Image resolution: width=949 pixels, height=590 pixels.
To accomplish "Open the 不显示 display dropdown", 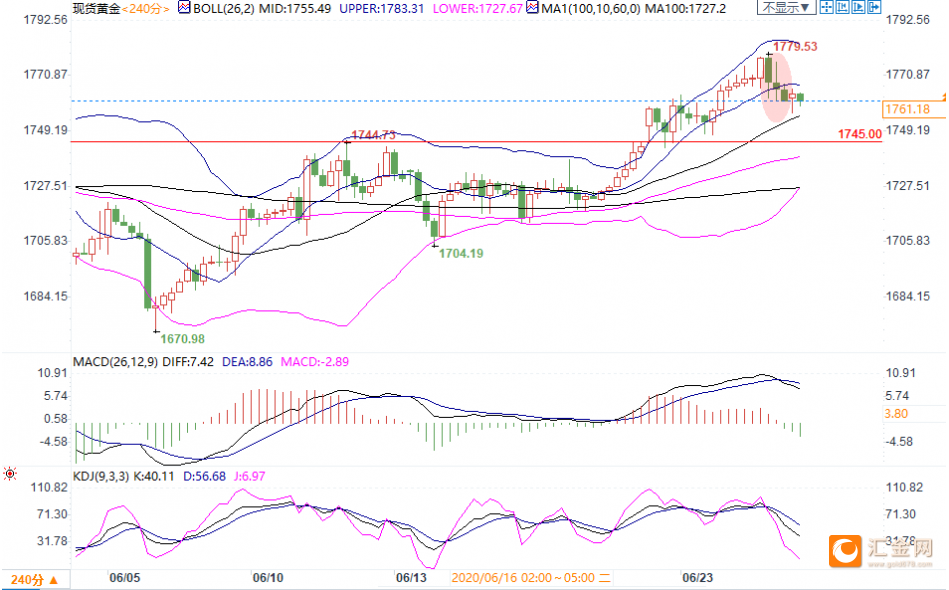I will click(x=786, y=7).
